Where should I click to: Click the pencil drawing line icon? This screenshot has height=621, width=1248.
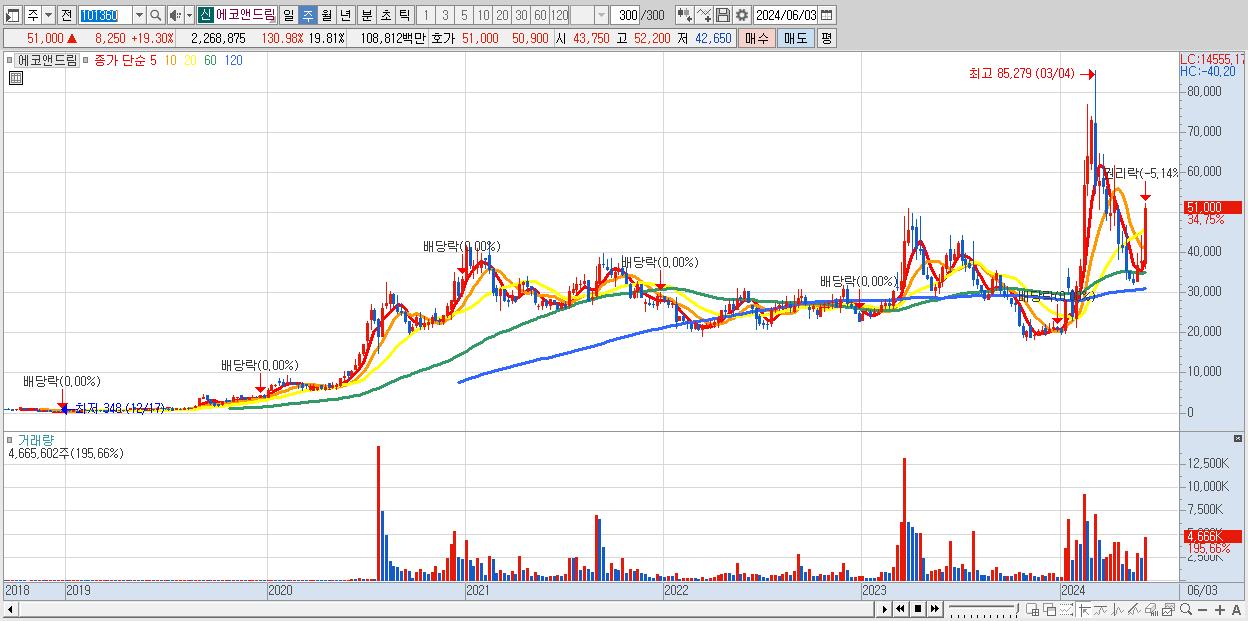1135,609
